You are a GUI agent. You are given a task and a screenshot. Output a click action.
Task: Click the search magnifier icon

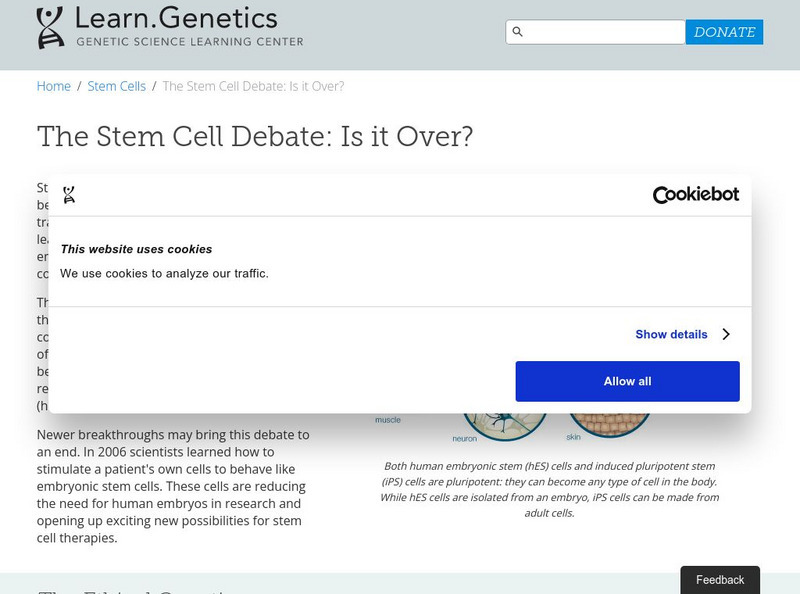[x=517, y=32]
